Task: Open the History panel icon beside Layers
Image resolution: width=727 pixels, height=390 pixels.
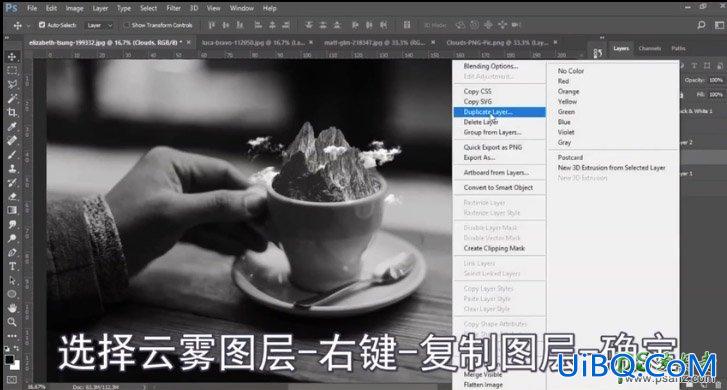Action: tap(598, 53)
